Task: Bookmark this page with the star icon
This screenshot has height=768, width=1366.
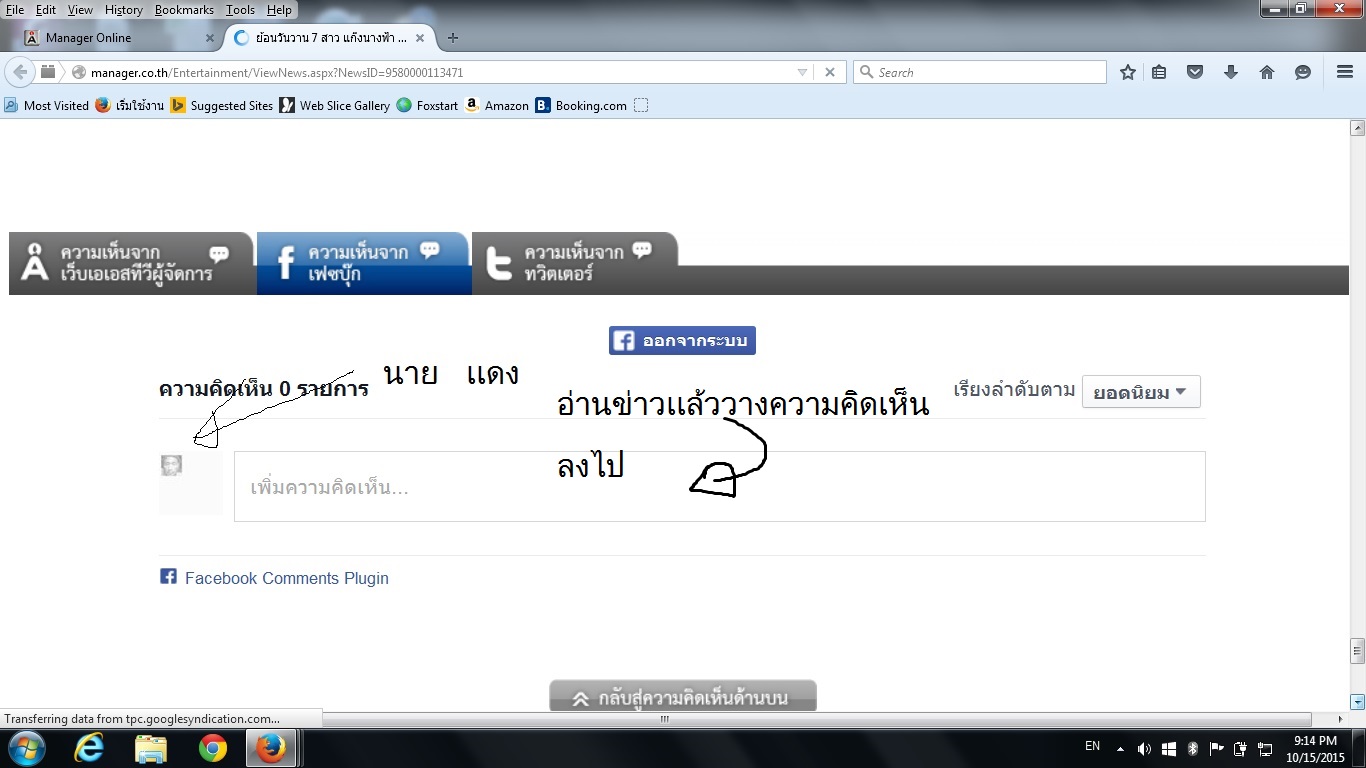Action: 1128,72
